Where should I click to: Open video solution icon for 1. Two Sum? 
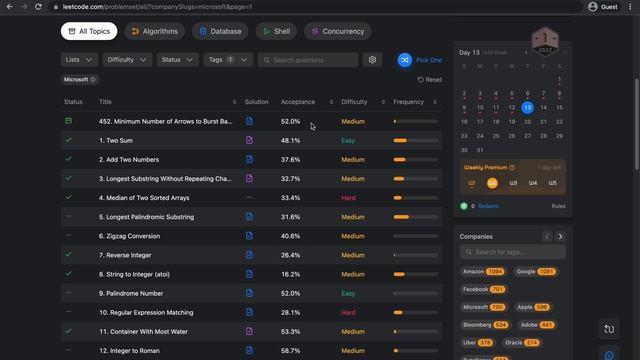tap(249, 140)
